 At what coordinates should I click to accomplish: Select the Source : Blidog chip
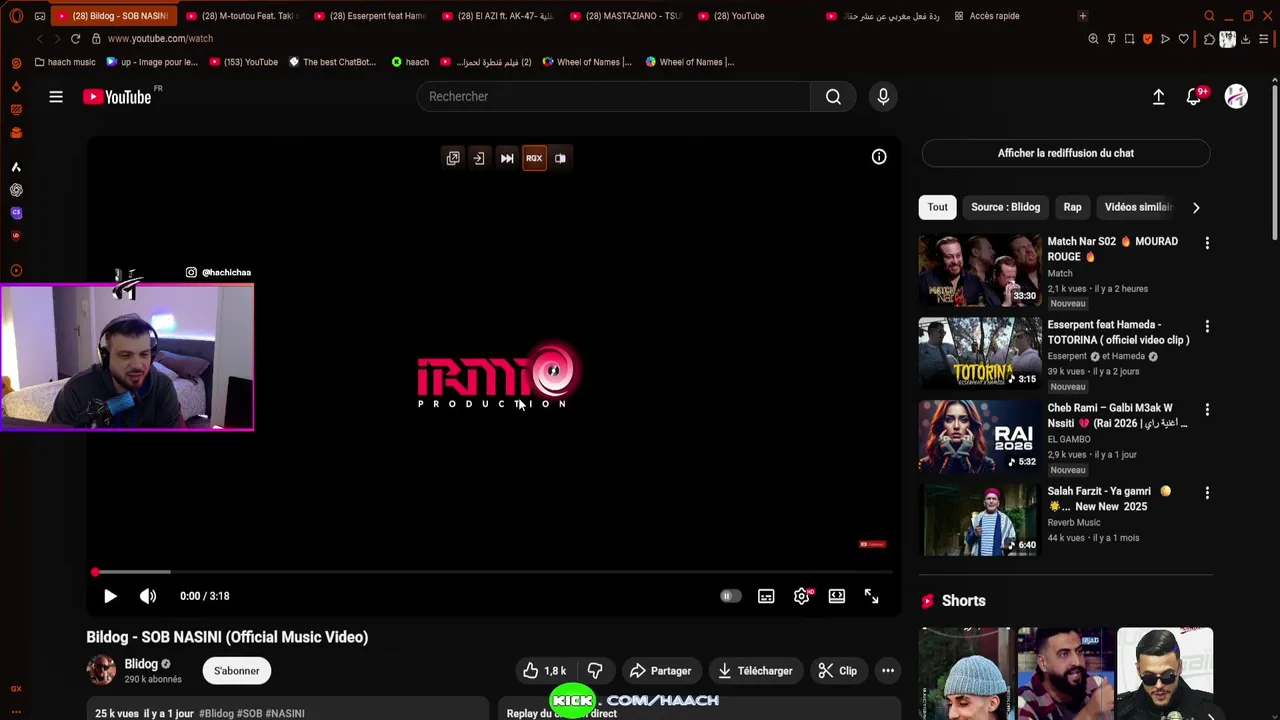[1005, 207]
